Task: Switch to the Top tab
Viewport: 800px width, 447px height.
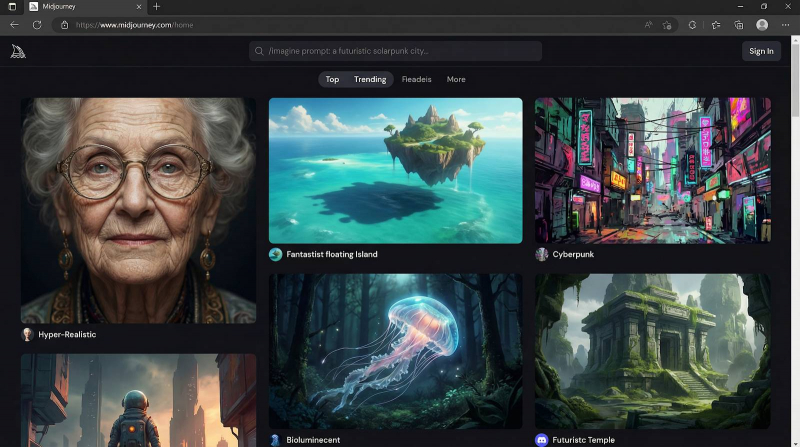Action: coord(332,79)
